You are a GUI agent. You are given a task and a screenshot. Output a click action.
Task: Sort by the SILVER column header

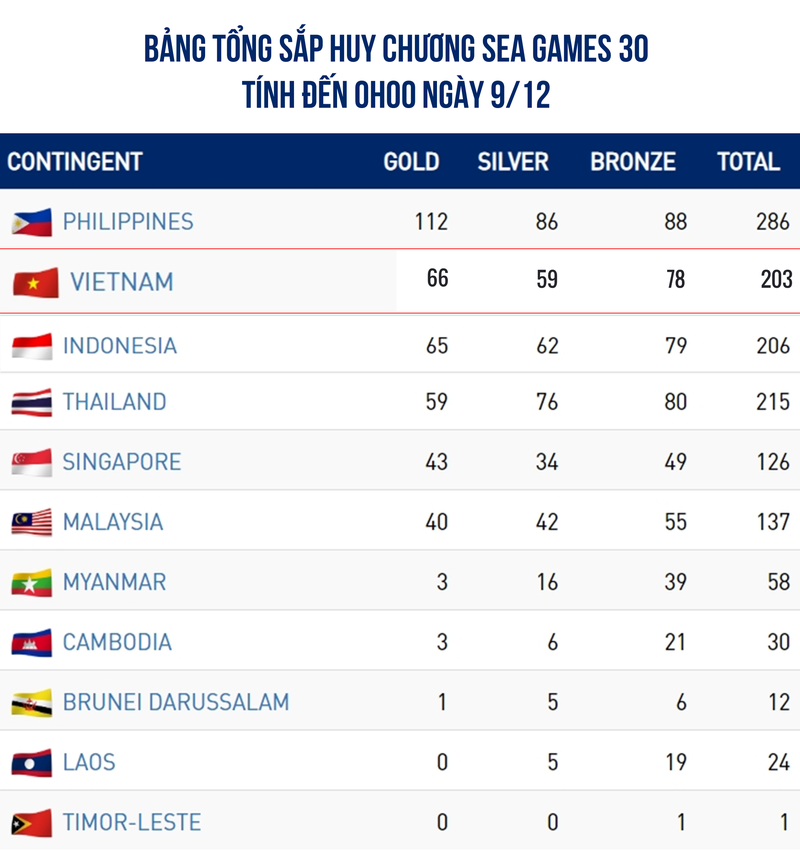tap(513, 162)
